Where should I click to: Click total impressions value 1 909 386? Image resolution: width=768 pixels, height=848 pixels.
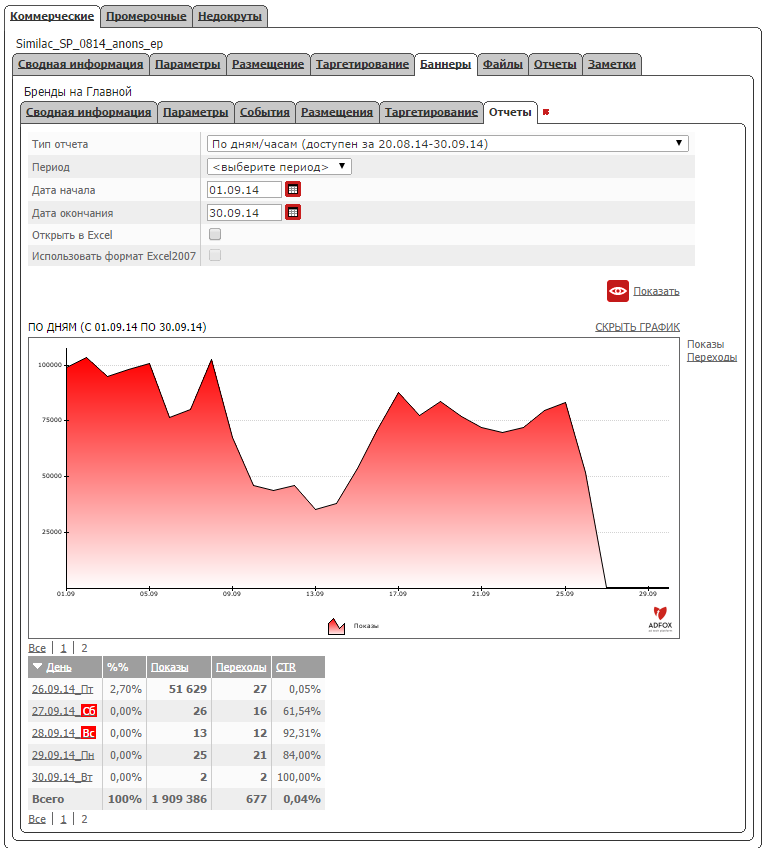coord(179,799)
